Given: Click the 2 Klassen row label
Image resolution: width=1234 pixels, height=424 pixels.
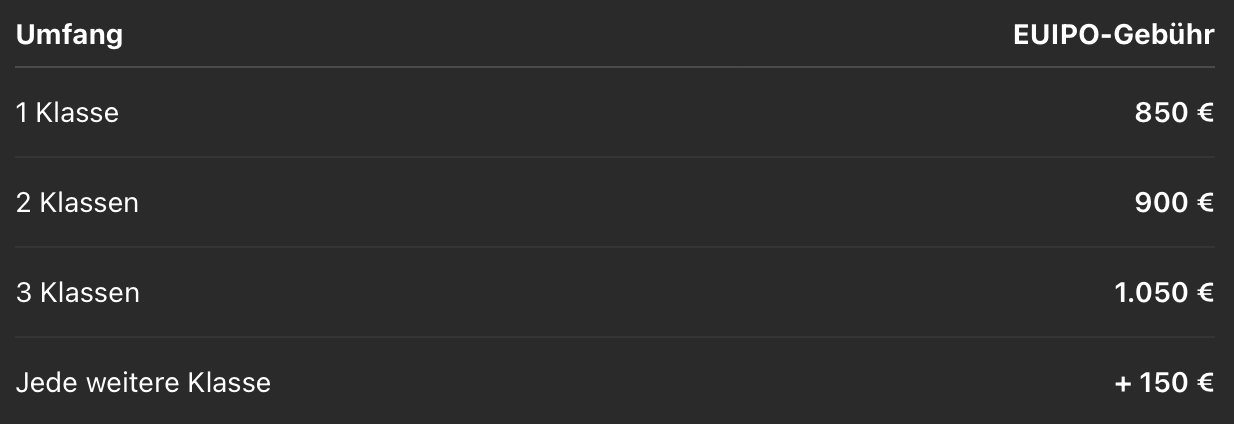Looking at the screenshot, I should pyautogui.click(x=77, y=203).
